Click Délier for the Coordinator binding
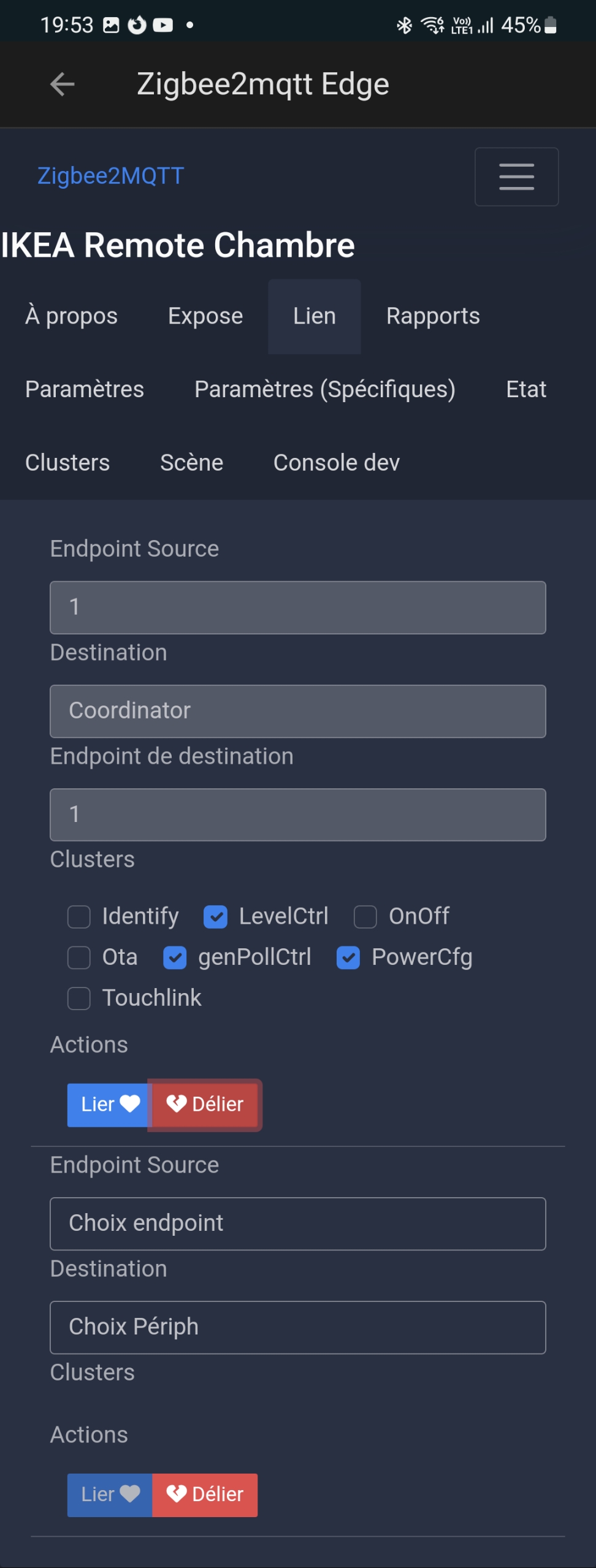This screenshot has width=596, height=1568. [205, 1105]
